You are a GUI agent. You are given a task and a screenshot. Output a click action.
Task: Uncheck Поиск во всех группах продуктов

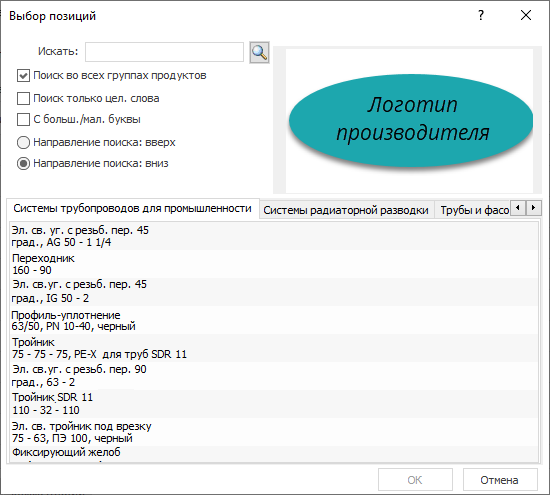[23, 75]
